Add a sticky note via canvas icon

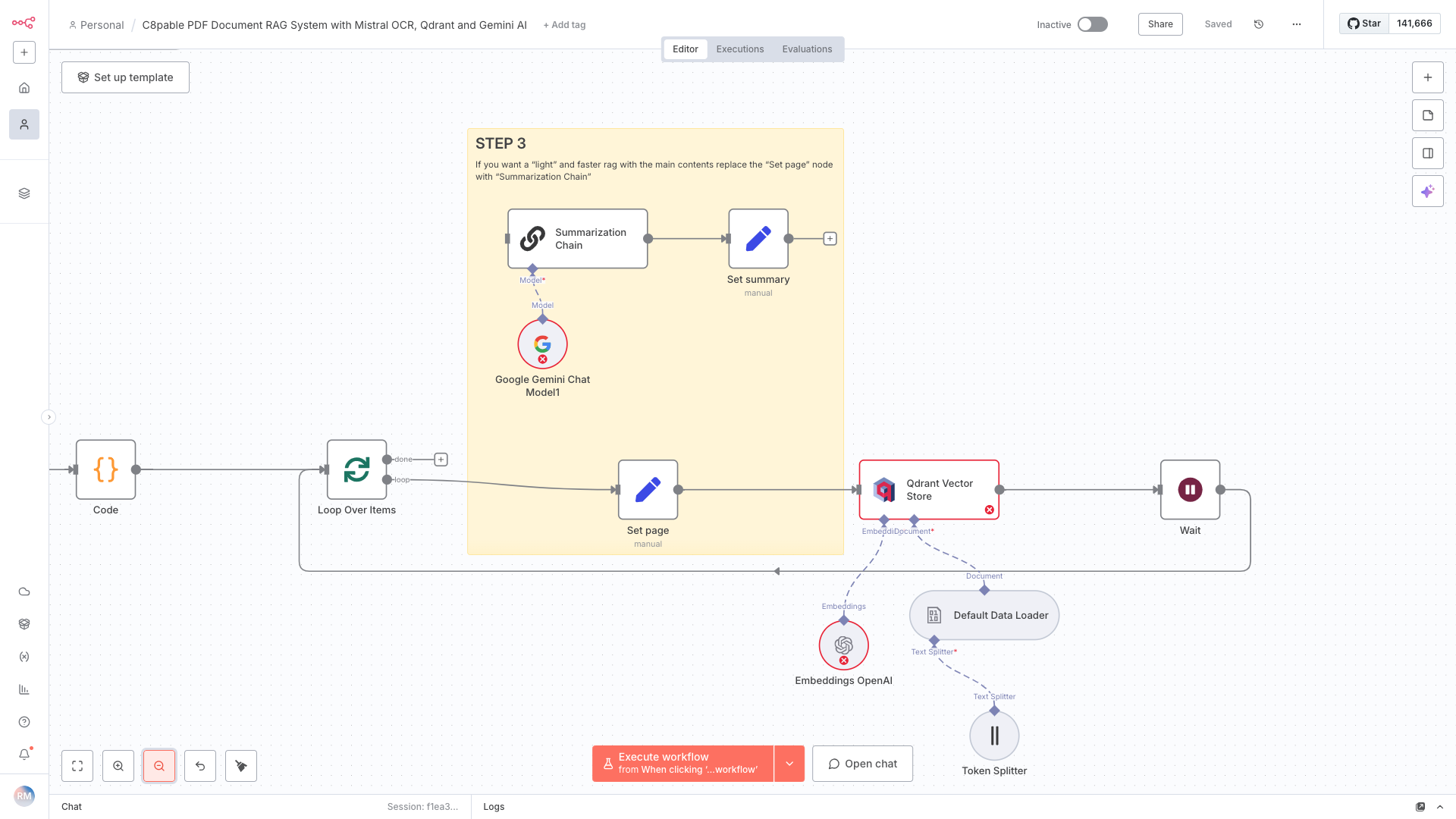coord(1428,115)
